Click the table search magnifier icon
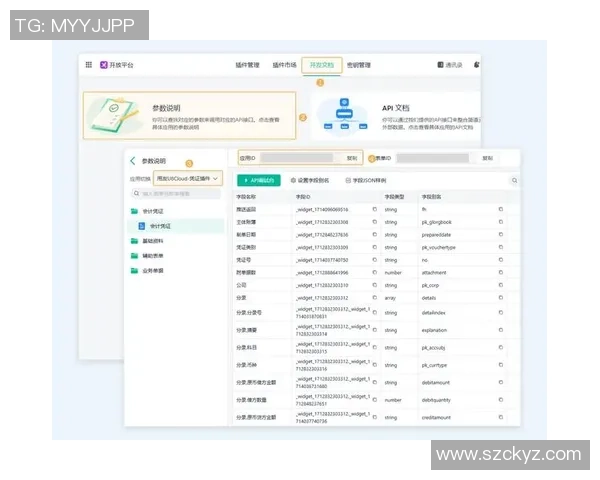The height and width of the screenshot is (480, 600). click(x=515, y=180)
